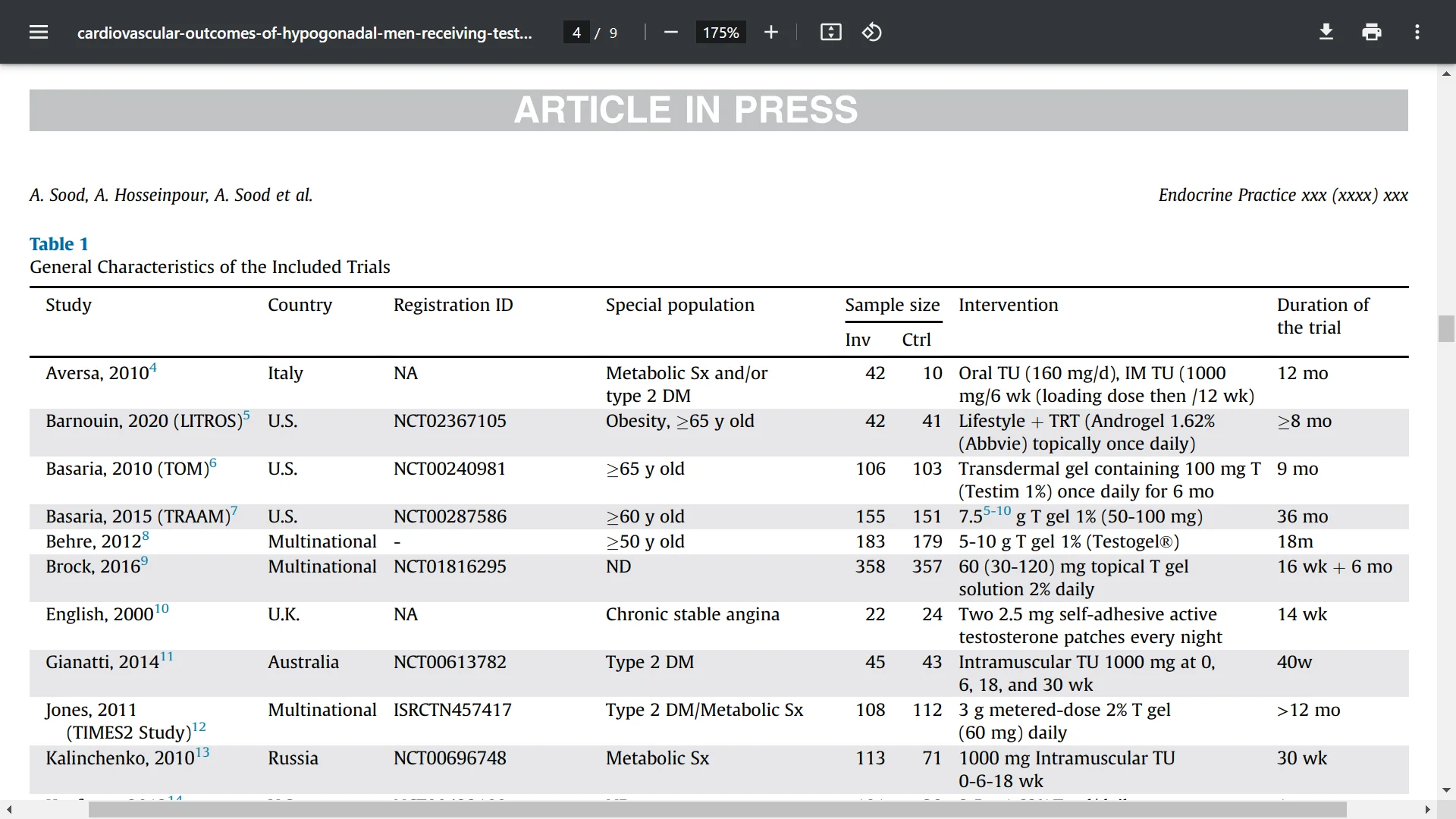Click the 36 mo duration cell
This screenshot has width=1456, height=819.
[x=1303, y=516]
